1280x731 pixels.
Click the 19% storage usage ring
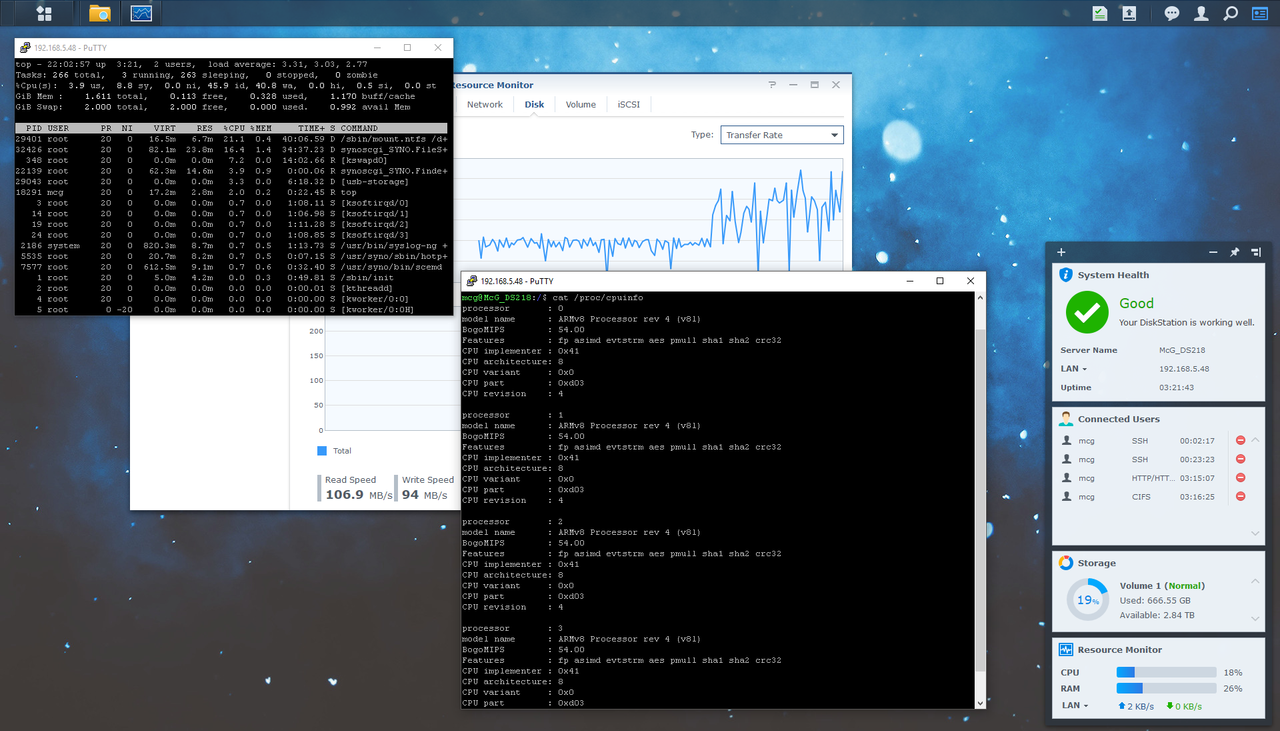pyautogui.click(x=1087, y=601)
